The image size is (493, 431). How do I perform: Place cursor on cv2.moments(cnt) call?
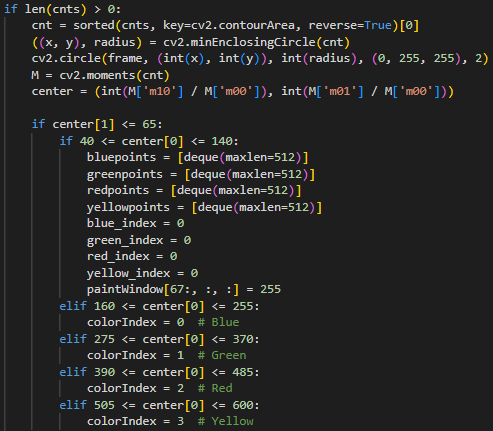pyautogui.click(x=114, y=75)
